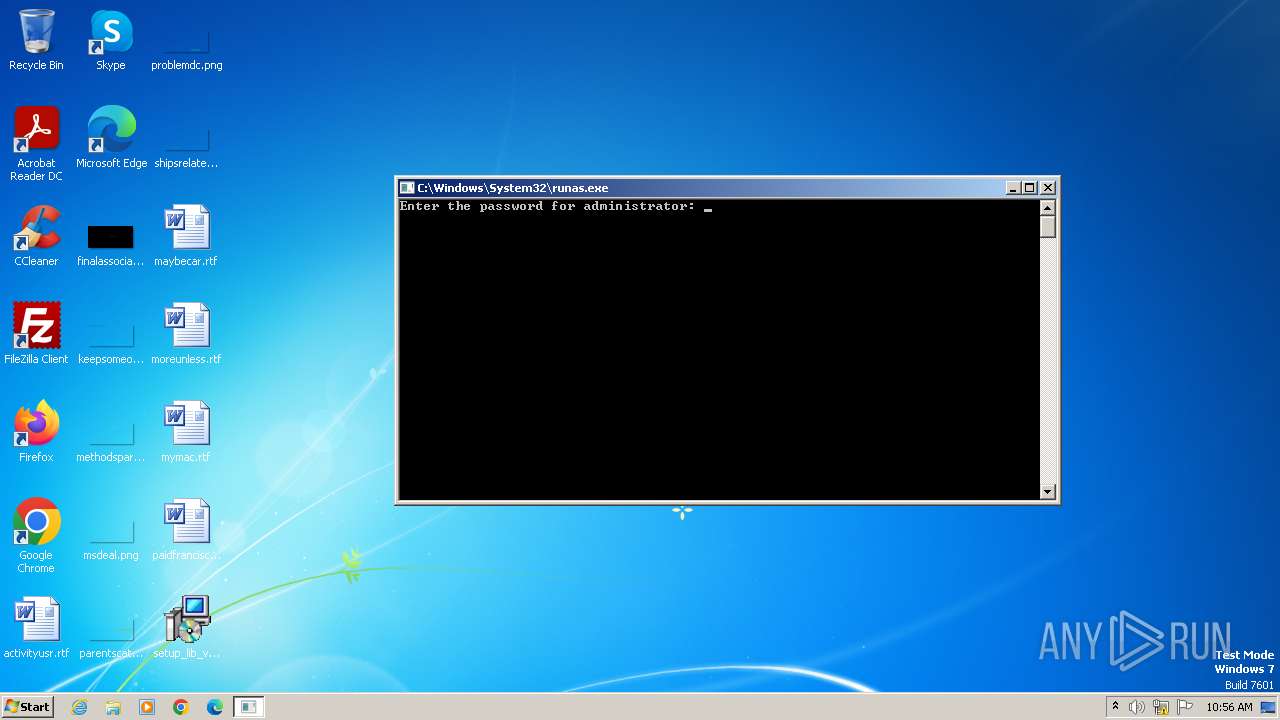Open the Recycle Bin desktop icon
This screenshot has height=720, width=1280.
pos(36,40)
